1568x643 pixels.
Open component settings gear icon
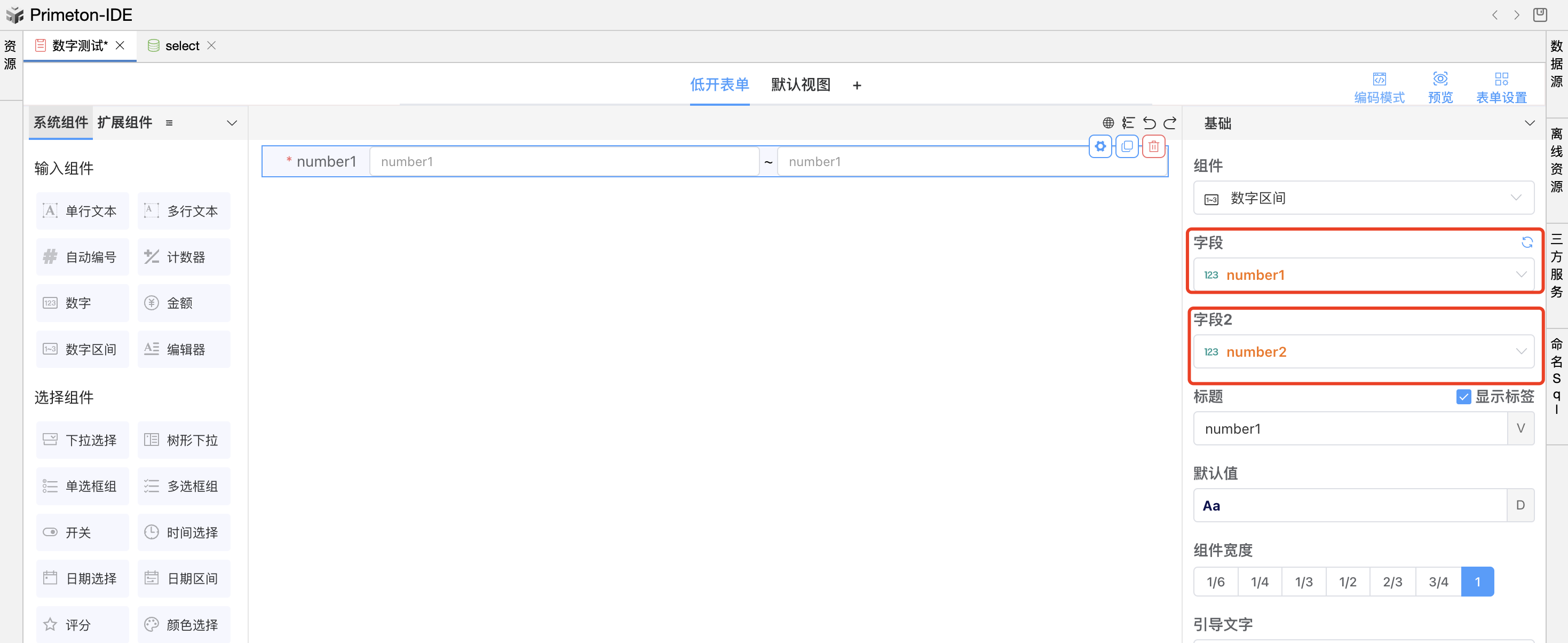1100,147
